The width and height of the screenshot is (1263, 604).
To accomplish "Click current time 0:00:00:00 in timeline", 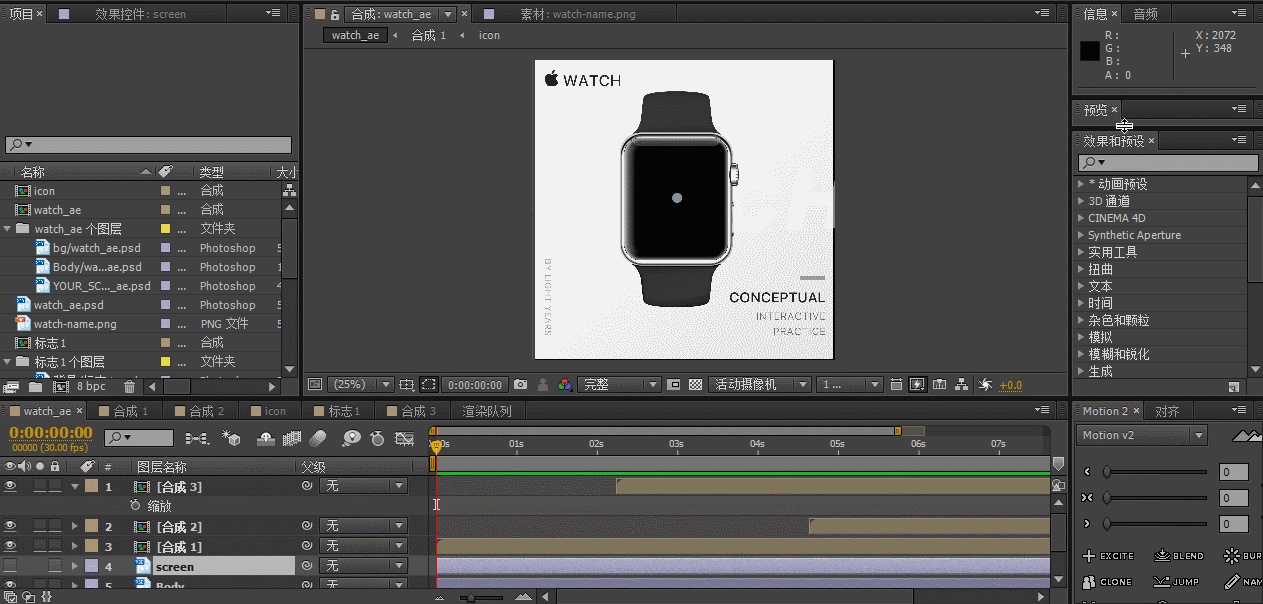I will 50,433.
